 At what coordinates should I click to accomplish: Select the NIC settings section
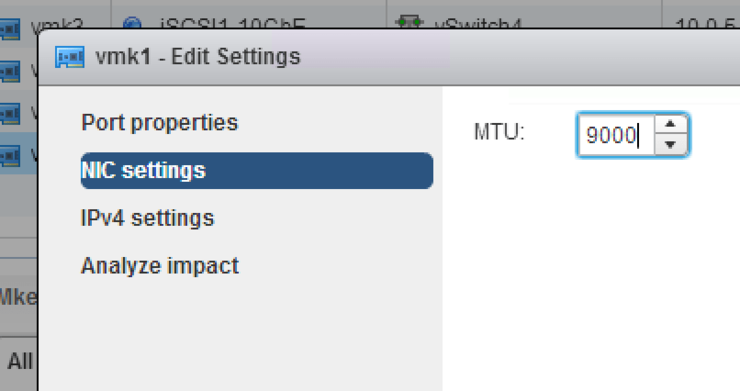[x=257, y=170]
